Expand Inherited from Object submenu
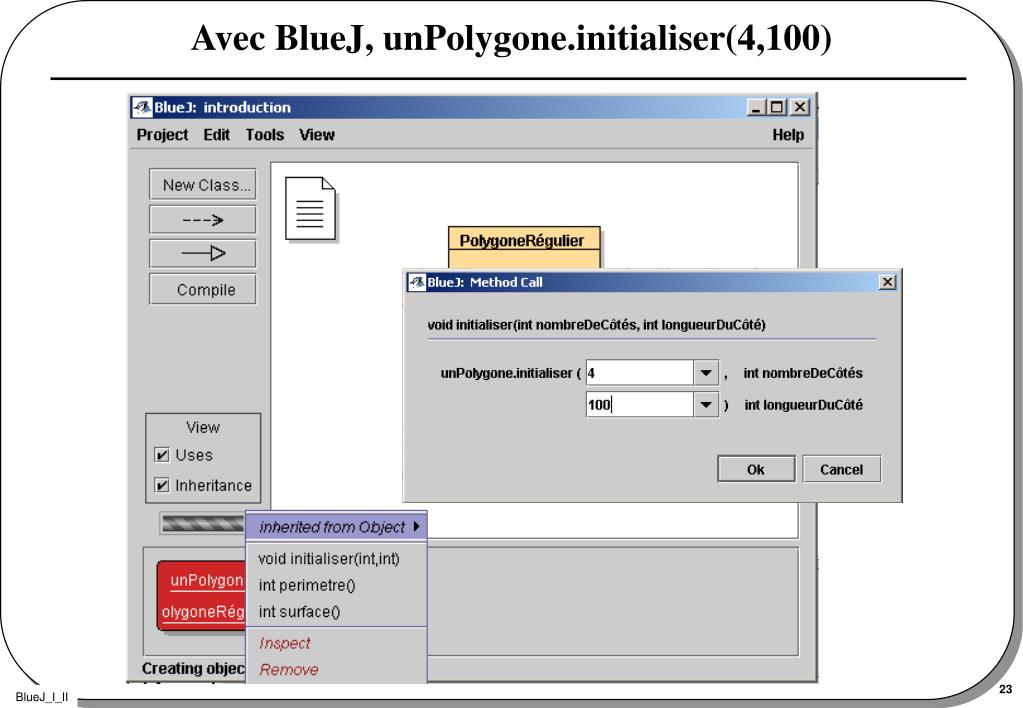Screen dimensions: 1023x708 click(337, 527)
